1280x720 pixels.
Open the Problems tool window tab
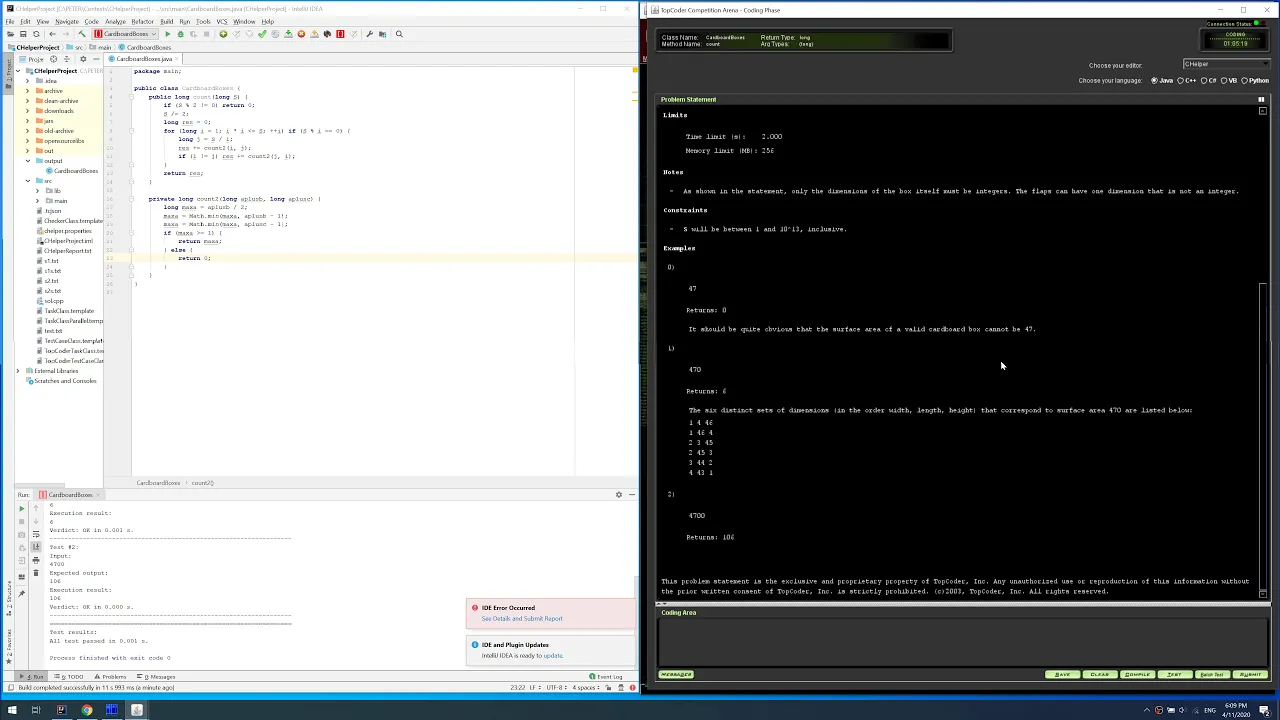tap(111, 677)
